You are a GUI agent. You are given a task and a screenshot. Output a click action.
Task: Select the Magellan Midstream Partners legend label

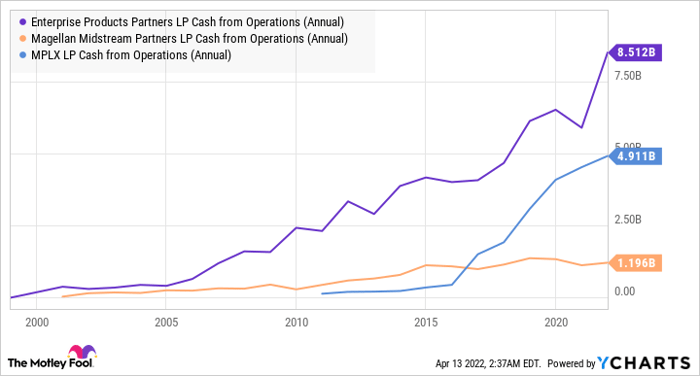point(189,39)
